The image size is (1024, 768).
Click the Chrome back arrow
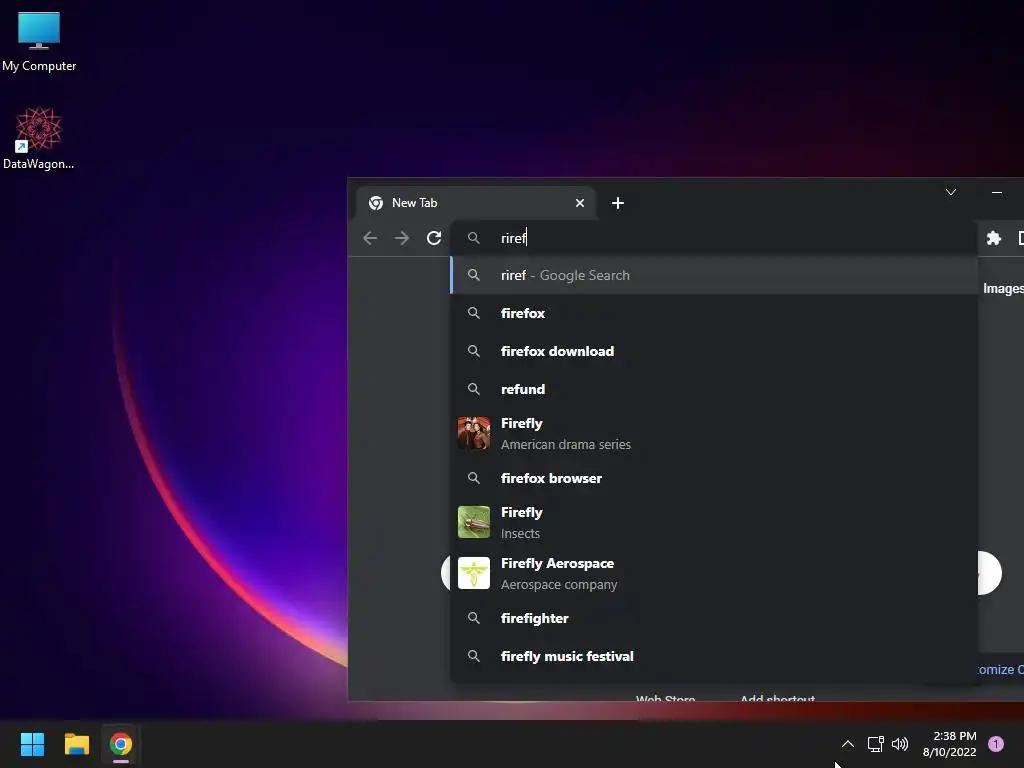[x=370, y=238]
